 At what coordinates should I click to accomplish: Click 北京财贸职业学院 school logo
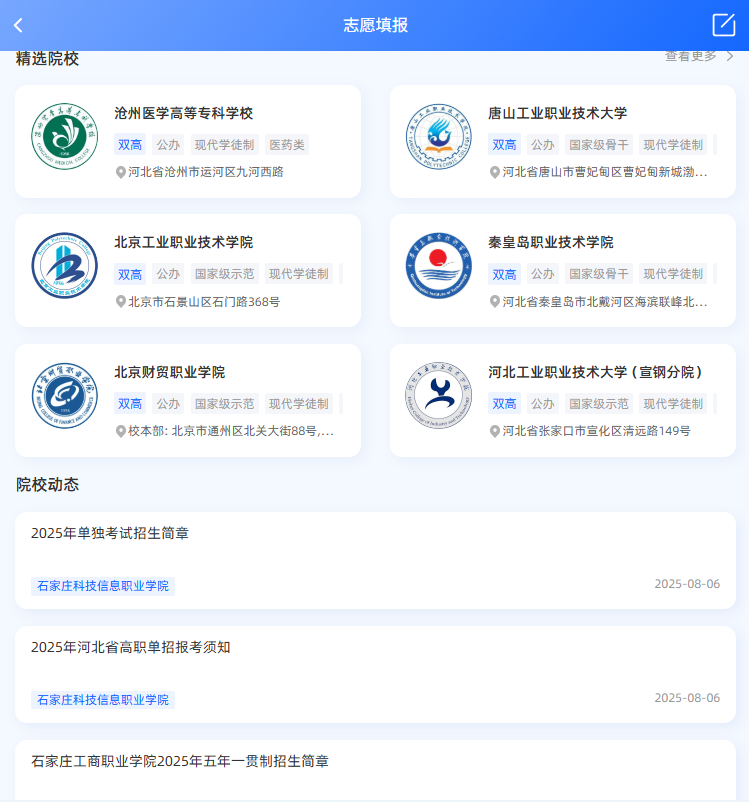click(x=64, y=396)
